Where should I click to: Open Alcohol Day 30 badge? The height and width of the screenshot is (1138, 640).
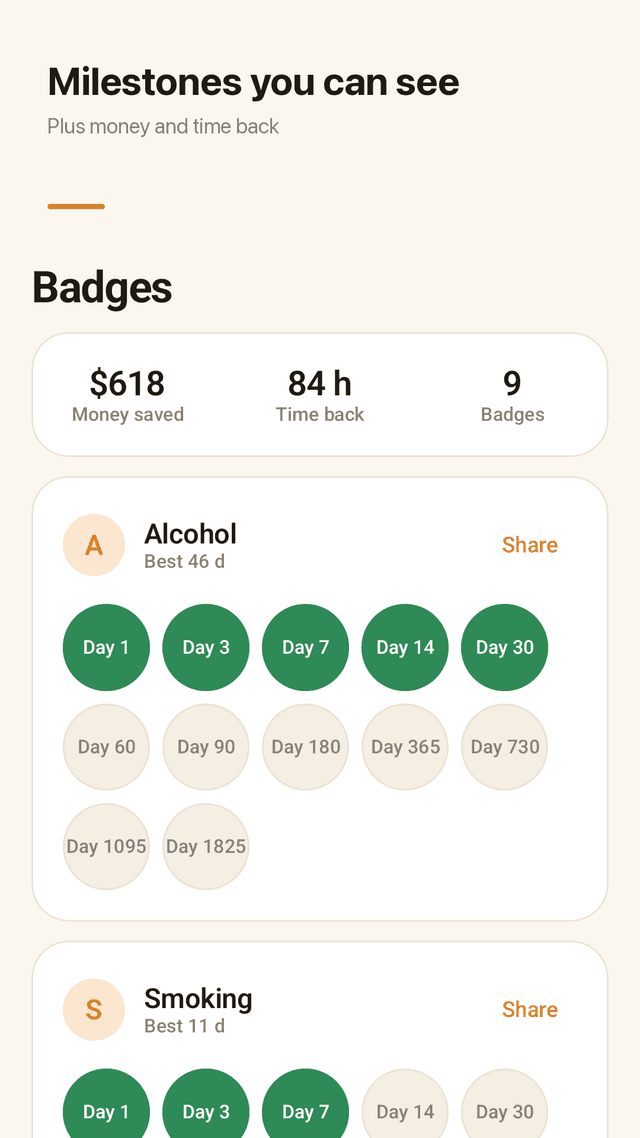(504, 647)
